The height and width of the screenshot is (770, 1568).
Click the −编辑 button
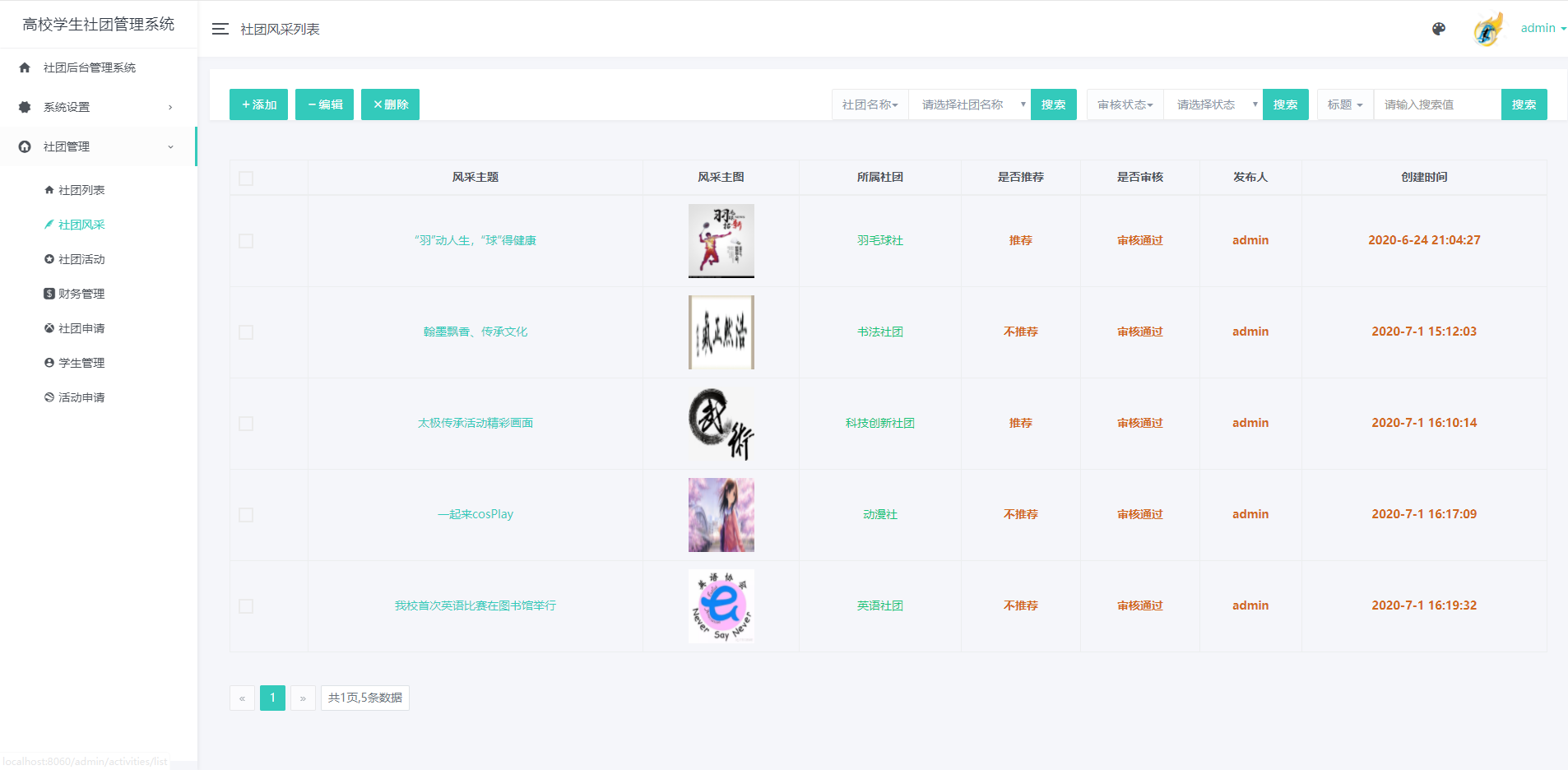pyautogui.click(x=324, y=104)
